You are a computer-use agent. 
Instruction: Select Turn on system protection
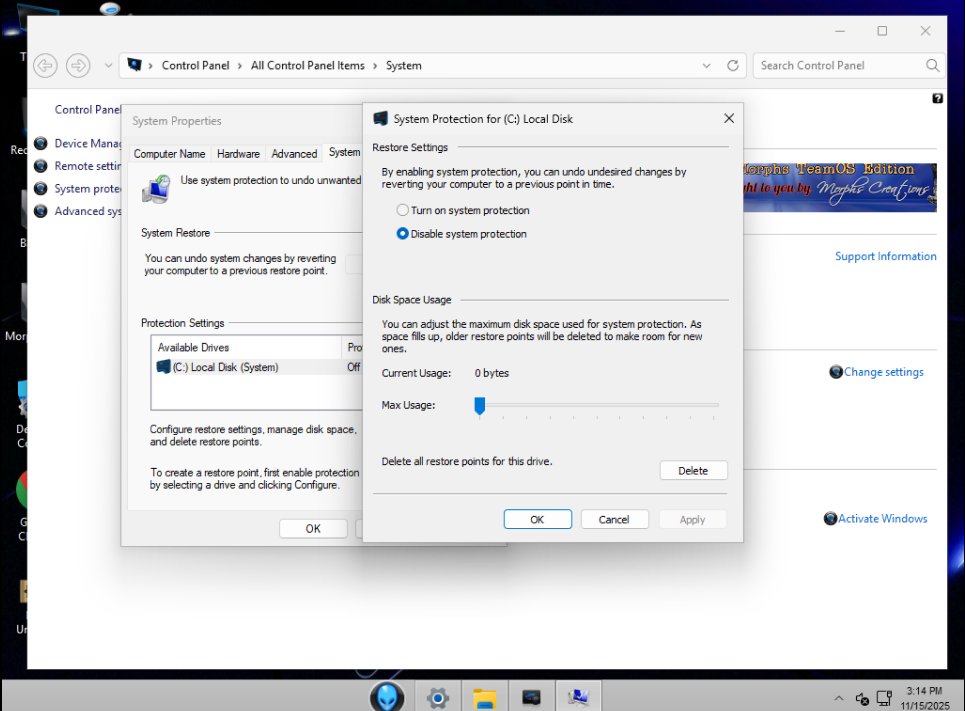[403, 211]
